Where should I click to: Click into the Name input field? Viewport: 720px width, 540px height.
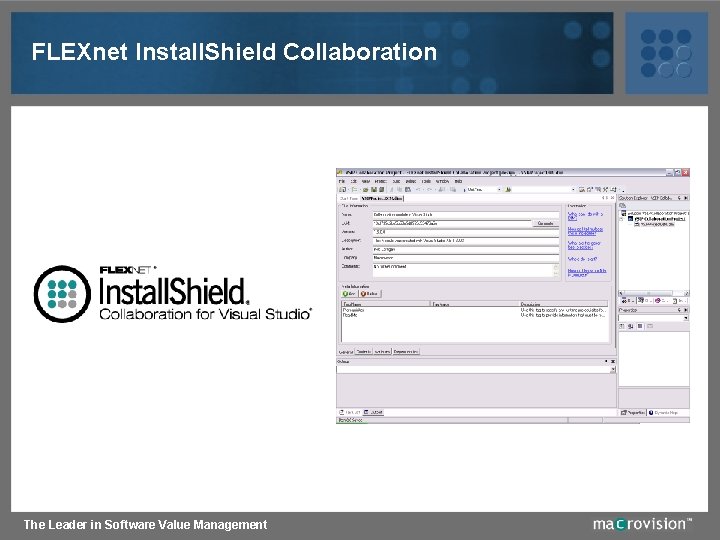pos(466,214)
